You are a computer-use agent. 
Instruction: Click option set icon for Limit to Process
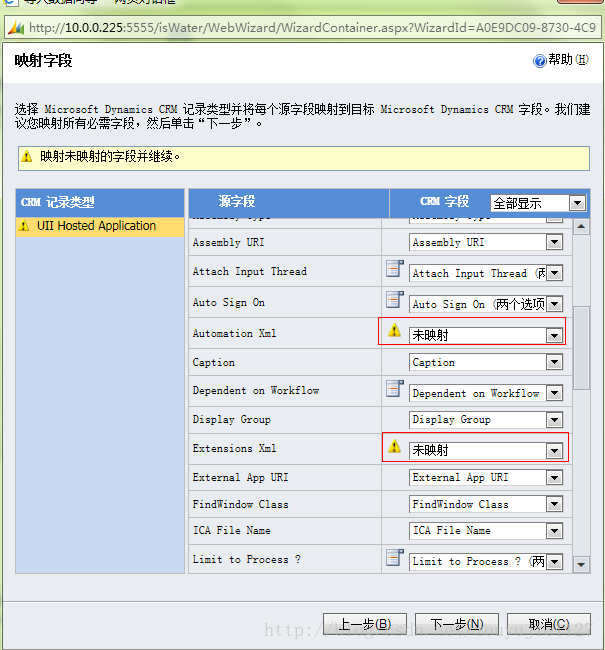pyautogui.click(x=394, y=558)
